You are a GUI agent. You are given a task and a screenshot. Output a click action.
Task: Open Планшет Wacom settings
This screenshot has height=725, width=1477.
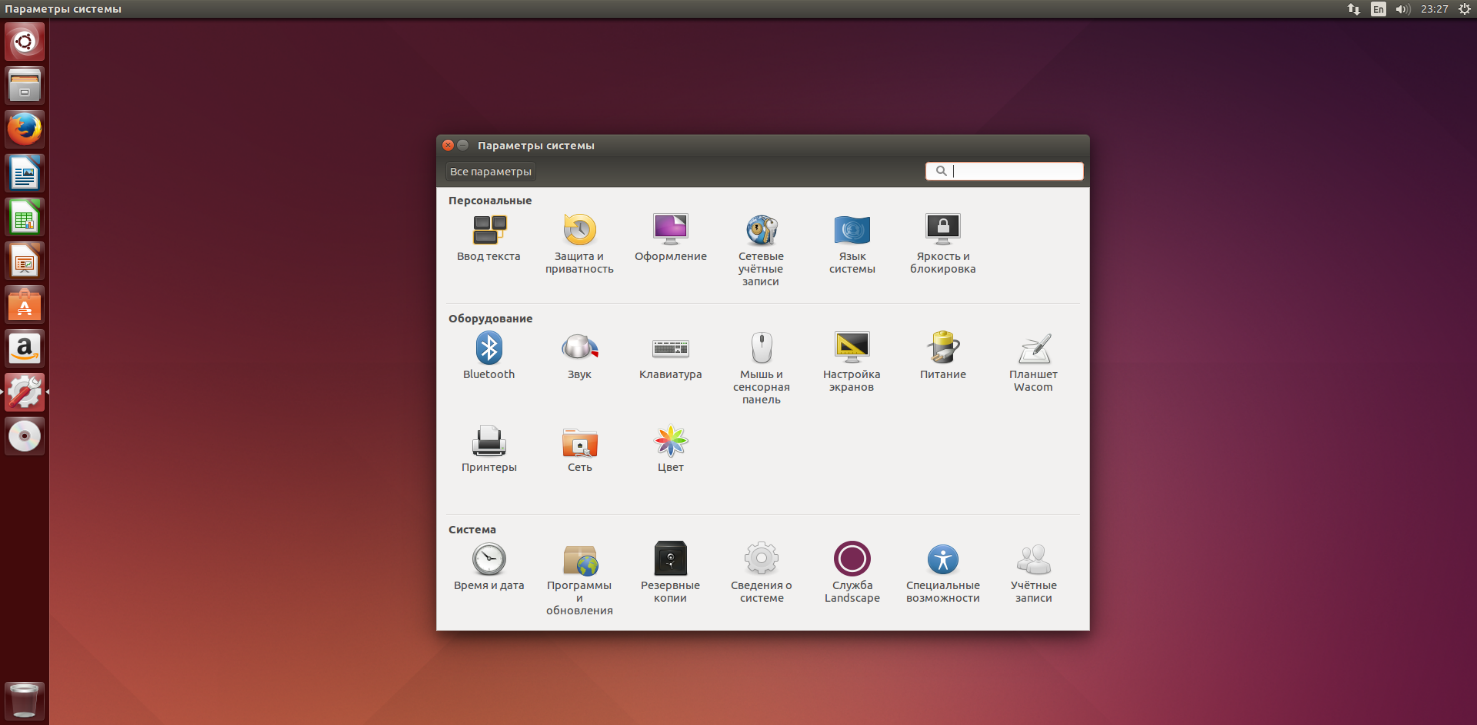(x=1033, y=363)
